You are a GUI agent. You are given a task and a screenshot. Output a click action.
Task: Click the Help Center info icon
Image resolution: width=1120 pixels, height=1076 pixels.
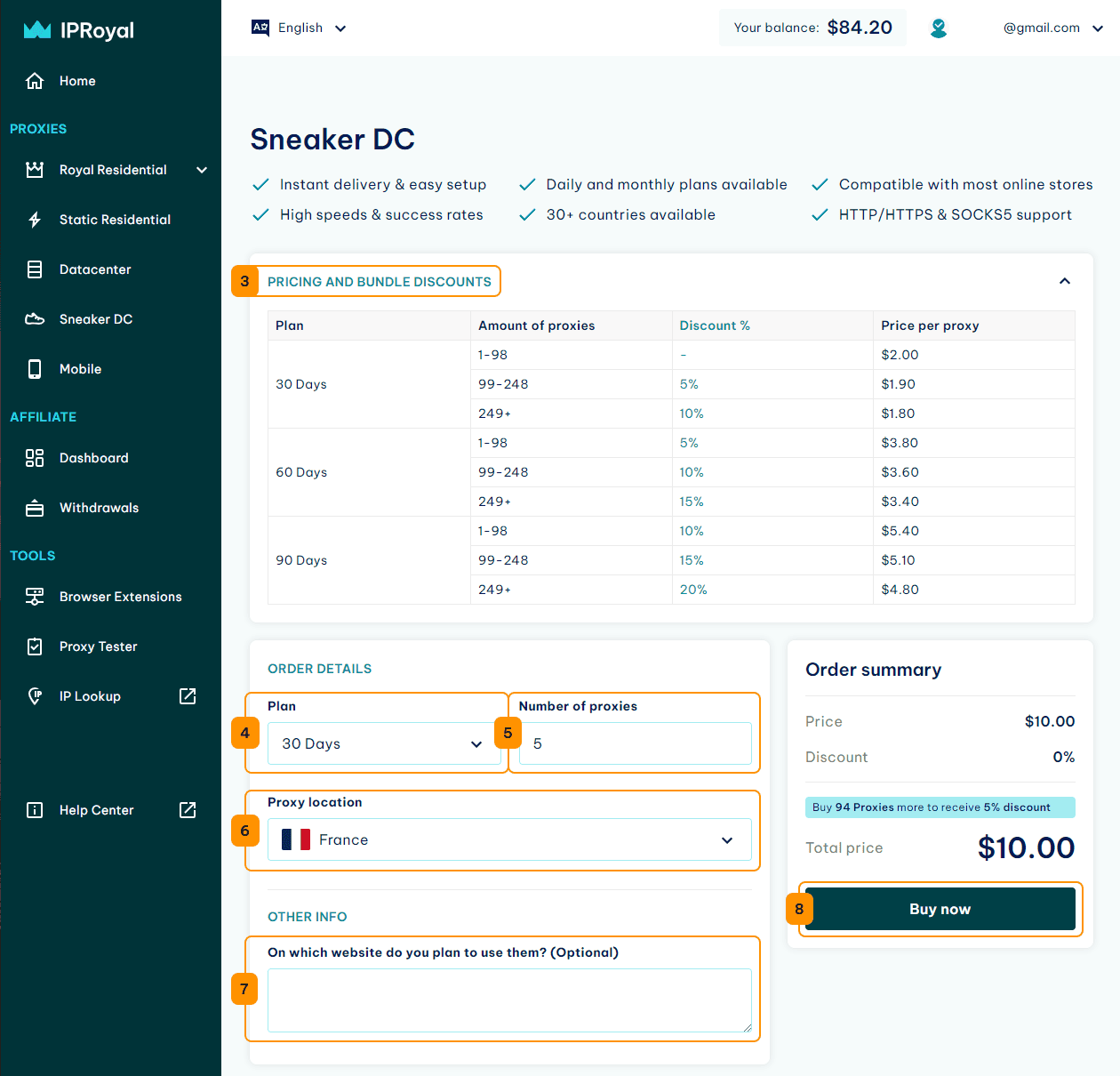tap(35, 810)
